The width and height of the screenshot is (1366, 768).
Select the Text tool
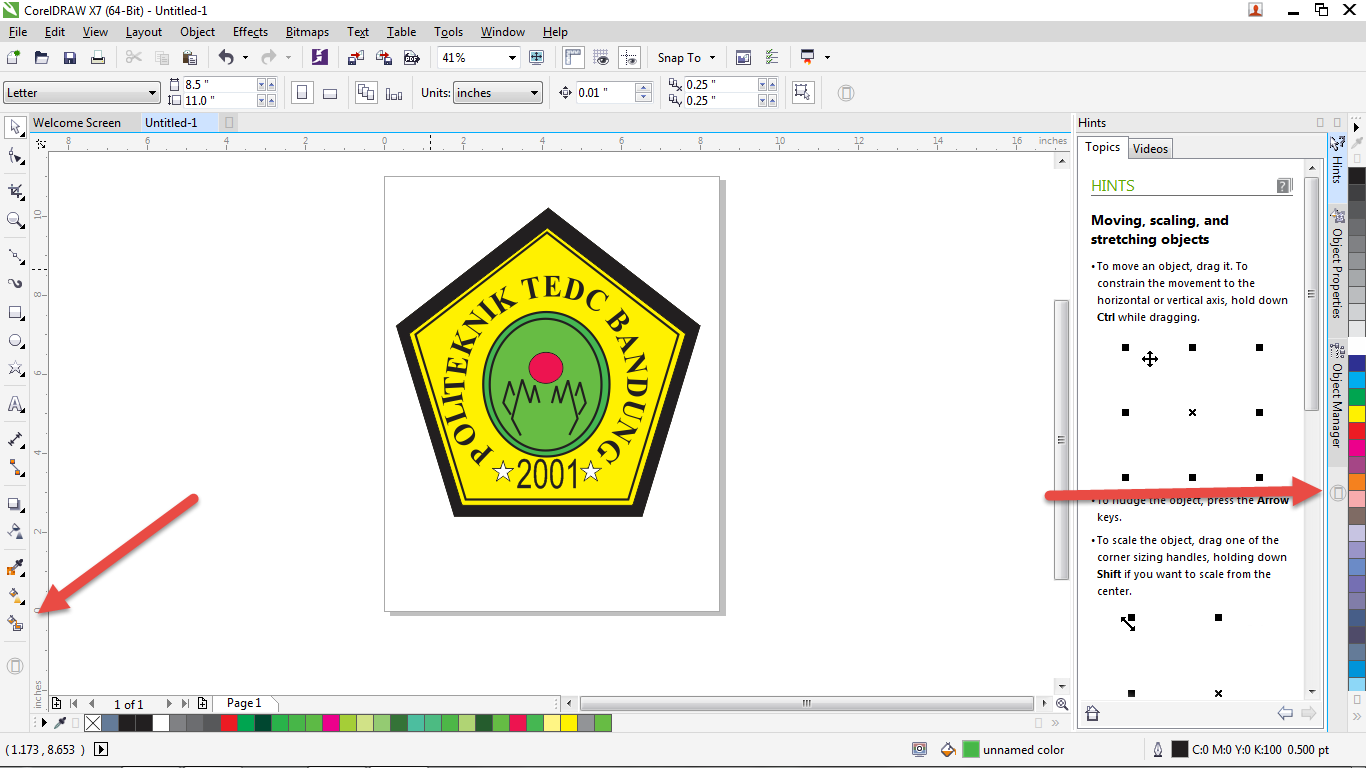coord(15,405)
